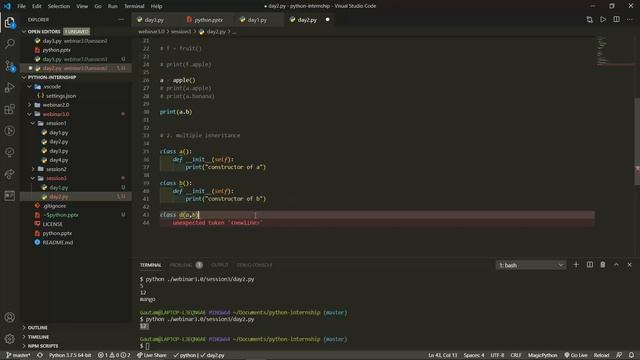This screenshot has width=640, height=360.
Task: Open the Run and Debug view
Action: coord(10,87)
